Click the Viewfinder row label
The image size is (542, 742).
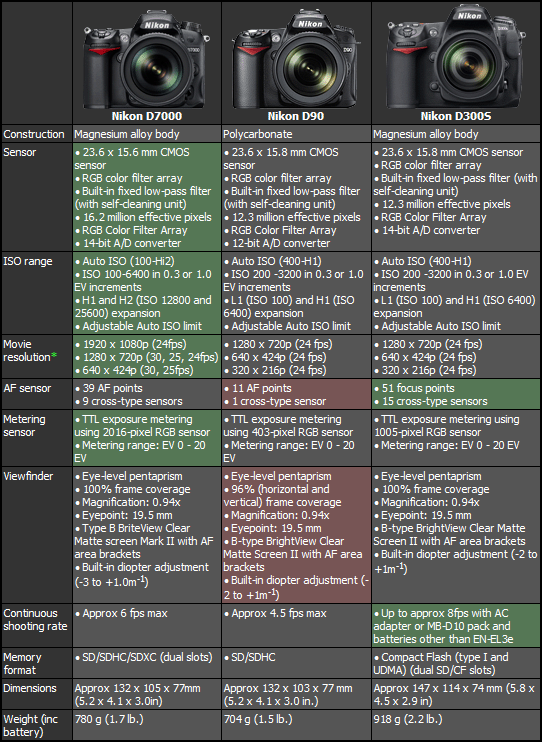[x=28, y=476]
